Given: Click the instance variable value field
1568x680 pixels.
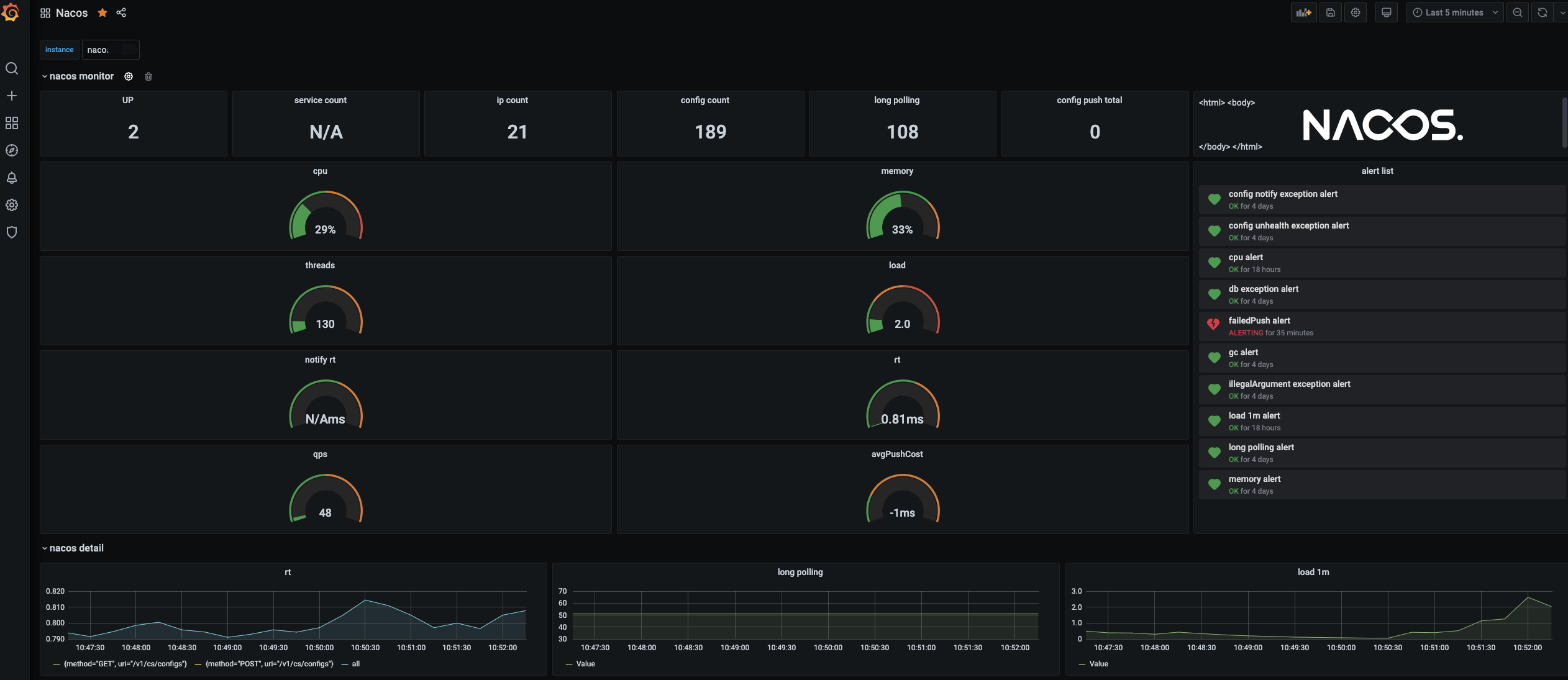Looking at the screenshot, I should [x=110, y=50].
